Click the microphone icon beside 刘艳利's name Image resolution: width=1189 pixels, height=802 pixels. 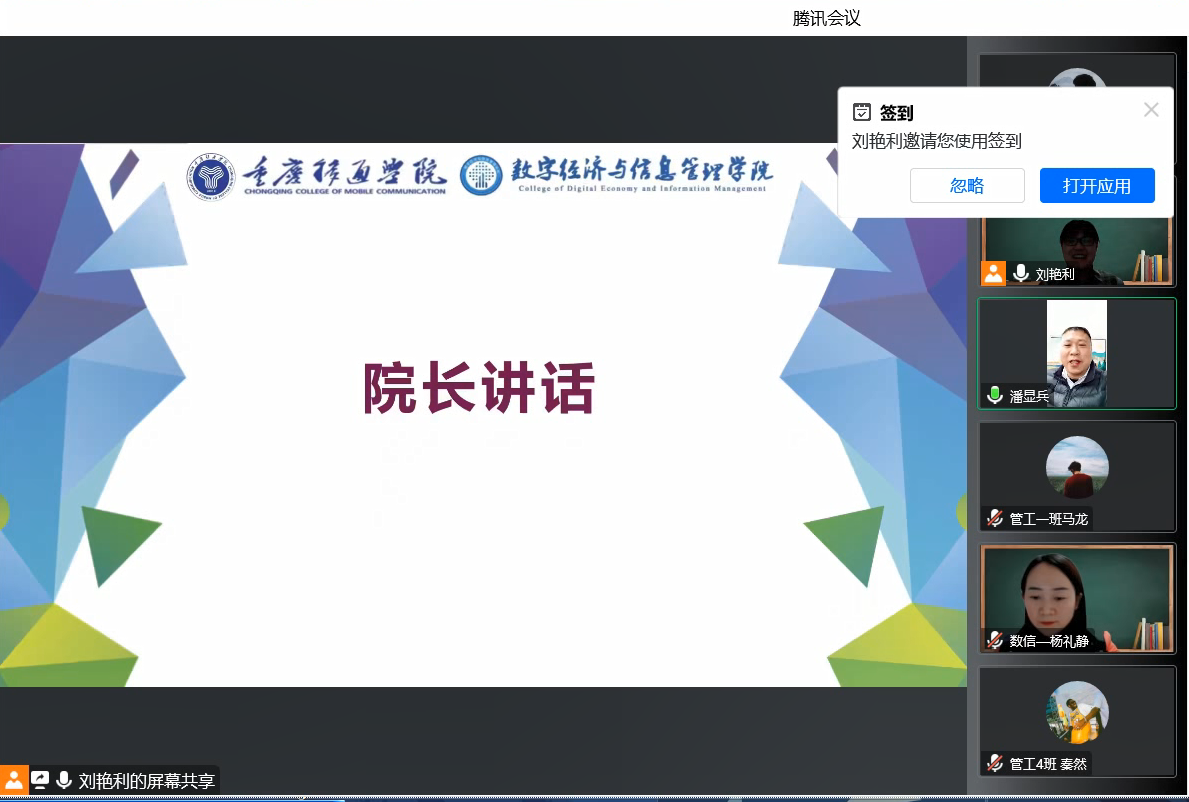tap(1021, 273)
